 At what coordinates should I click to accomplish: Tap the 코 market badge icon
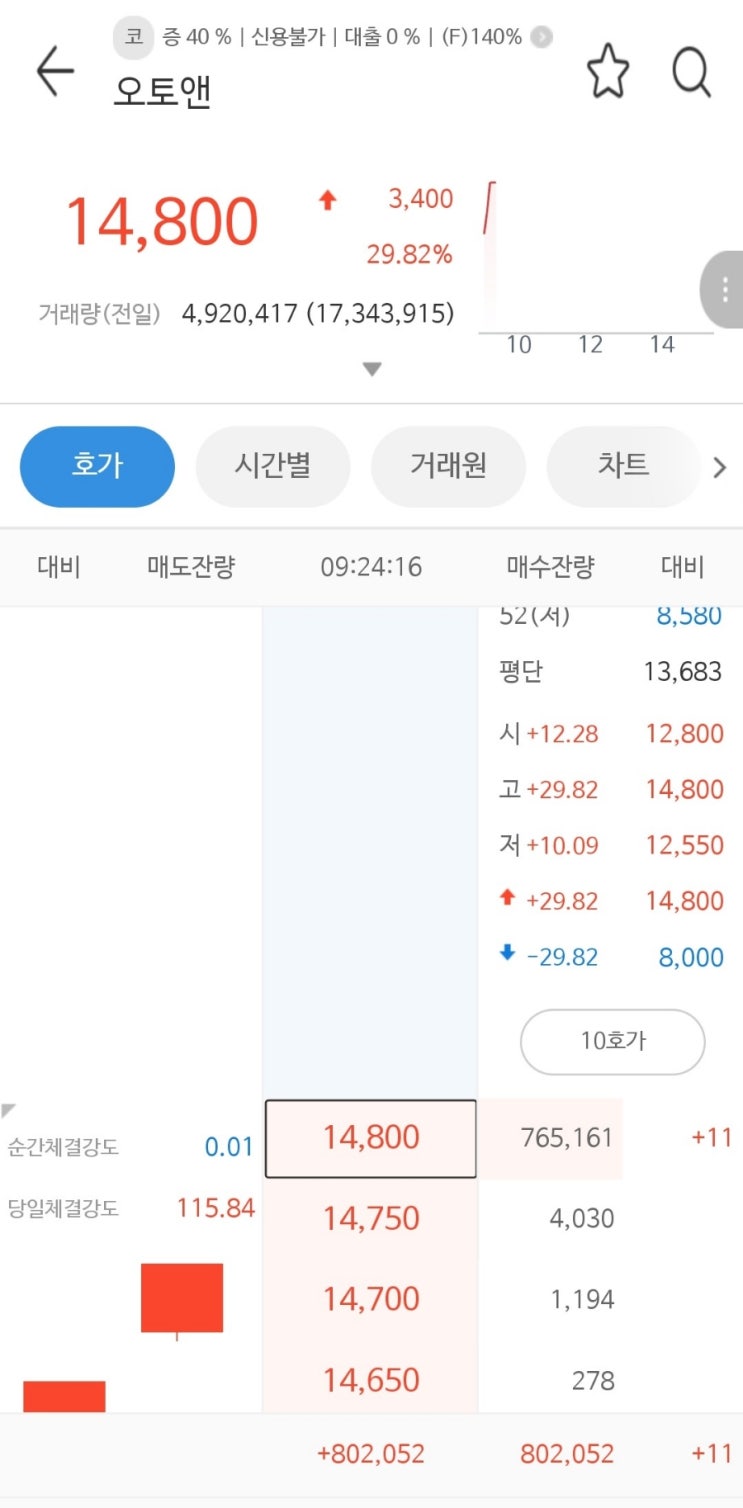click(x=133, y=38)
